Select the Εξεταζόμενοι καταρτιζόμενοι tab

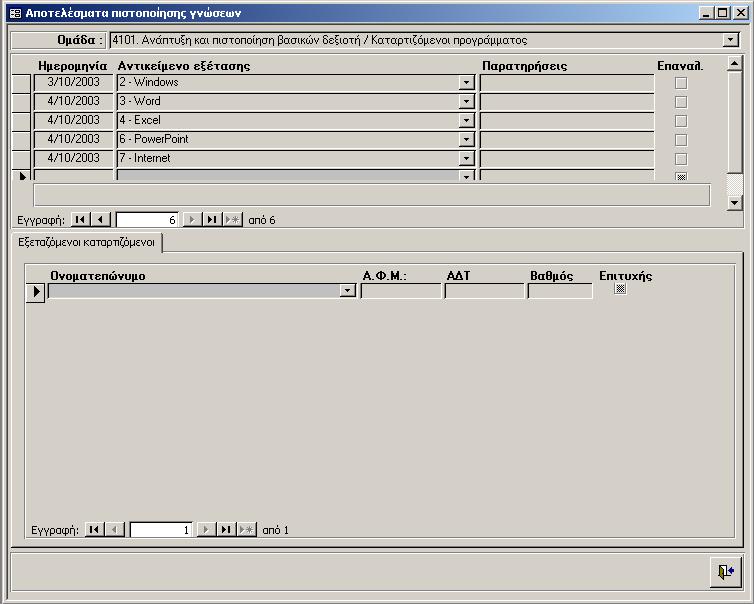87,243
